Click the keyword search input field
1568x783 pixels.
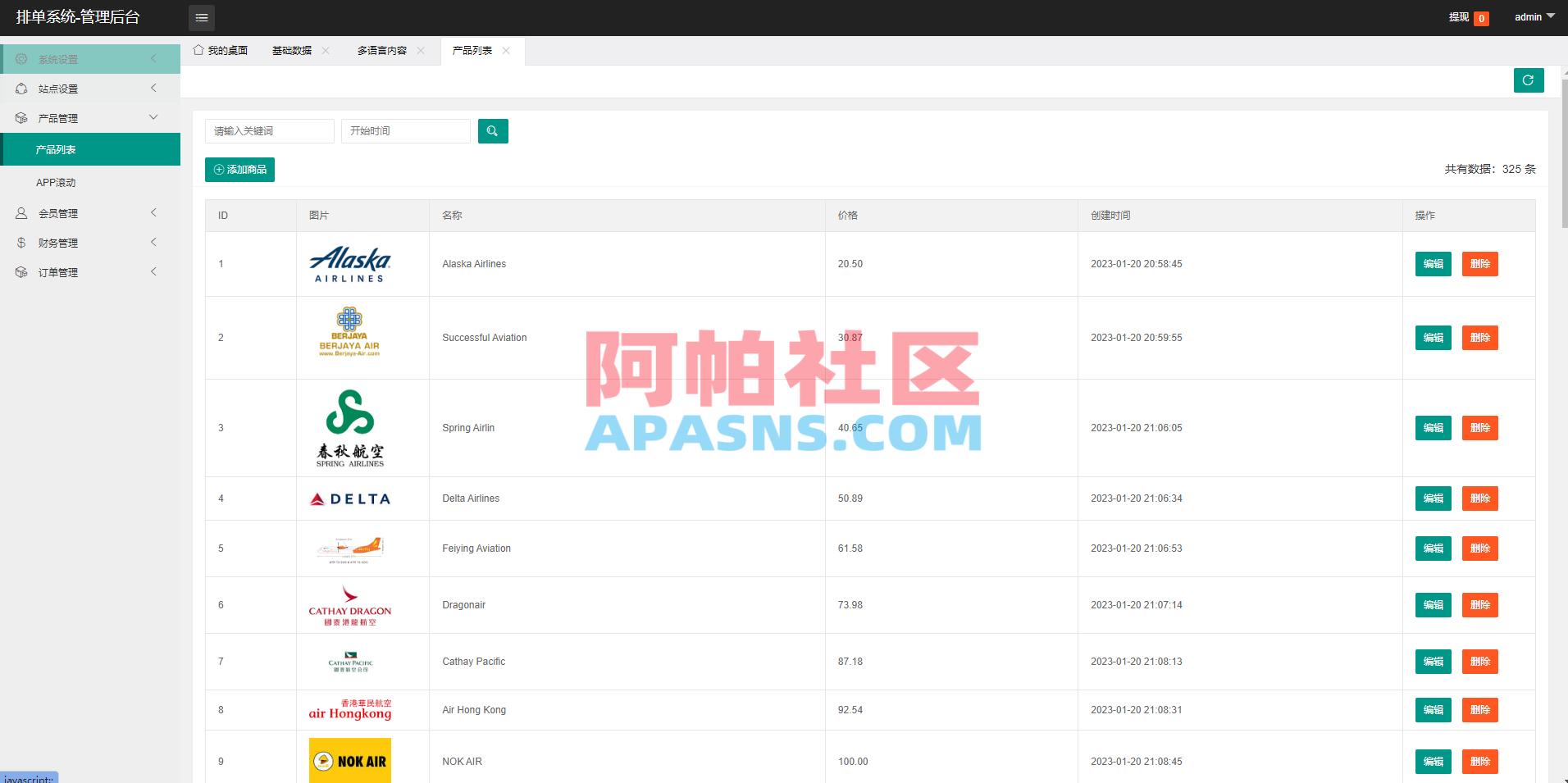269,131
